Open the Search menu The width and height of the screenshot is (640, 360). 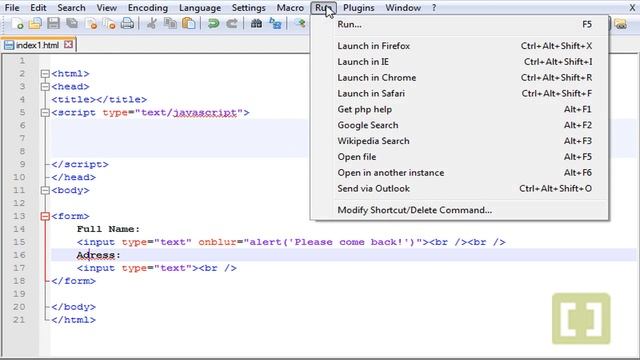[x=71, y=8]
